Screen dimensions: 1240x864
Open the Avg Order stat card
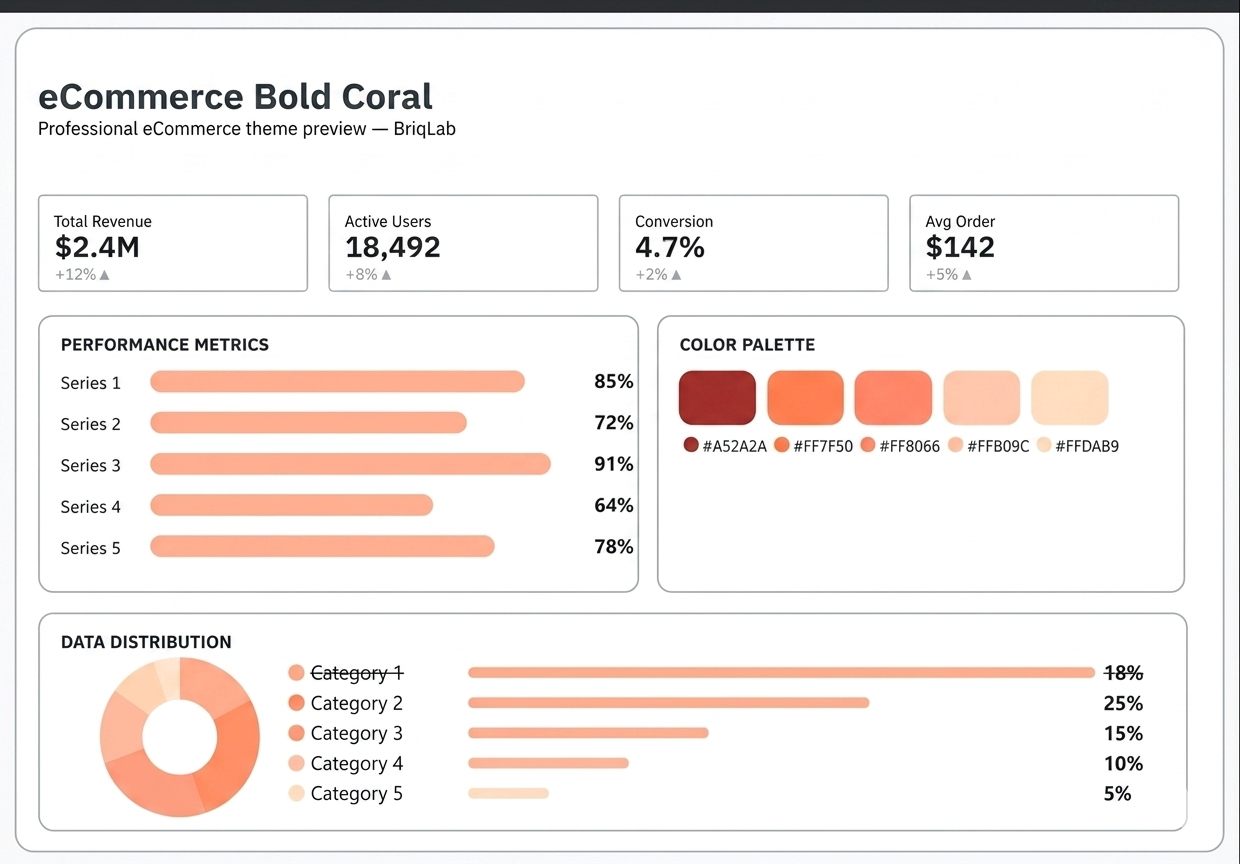click(1044, 243)
